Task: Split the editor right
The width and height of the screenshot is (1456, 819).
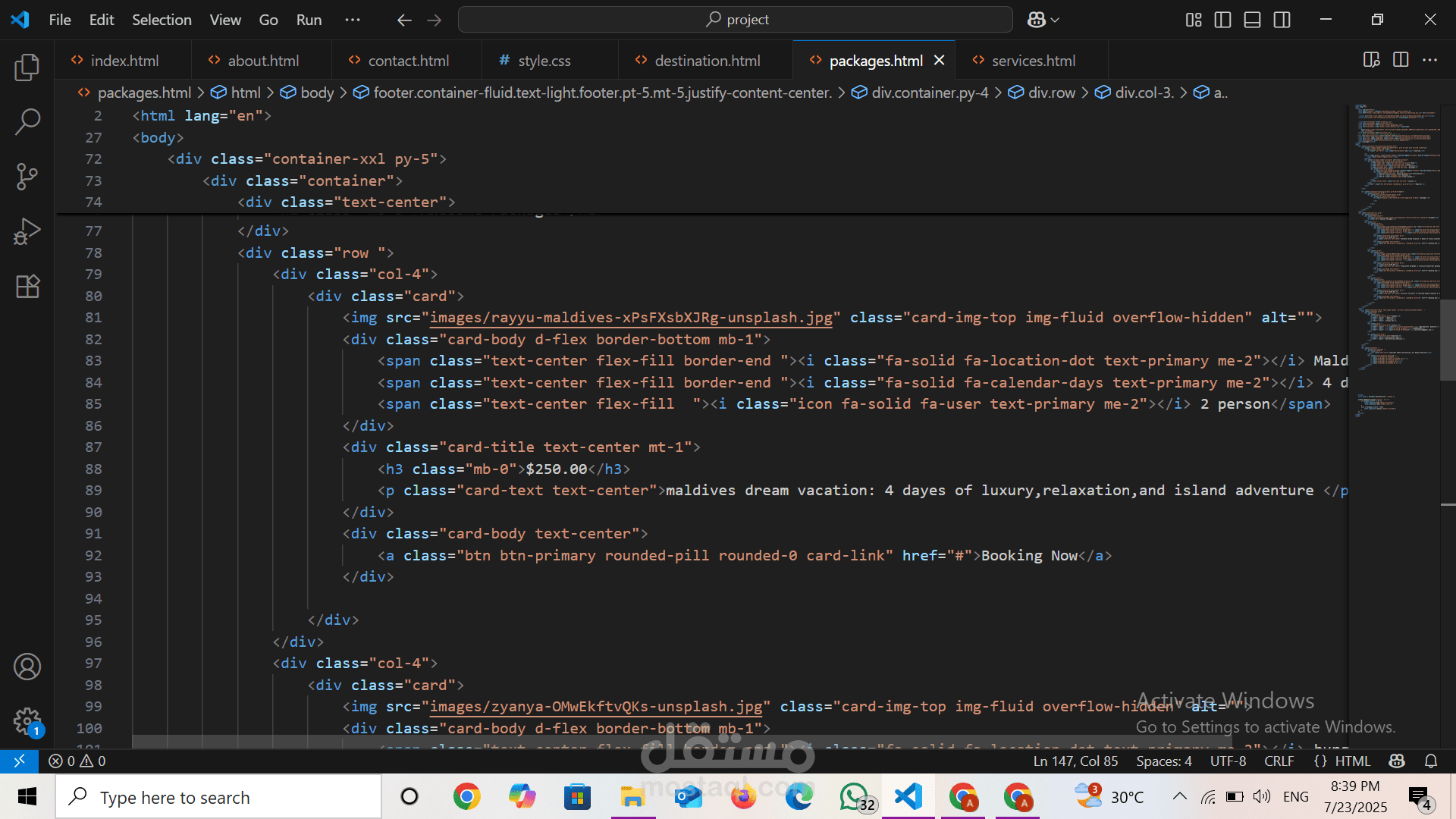Action: [1401, 60]
